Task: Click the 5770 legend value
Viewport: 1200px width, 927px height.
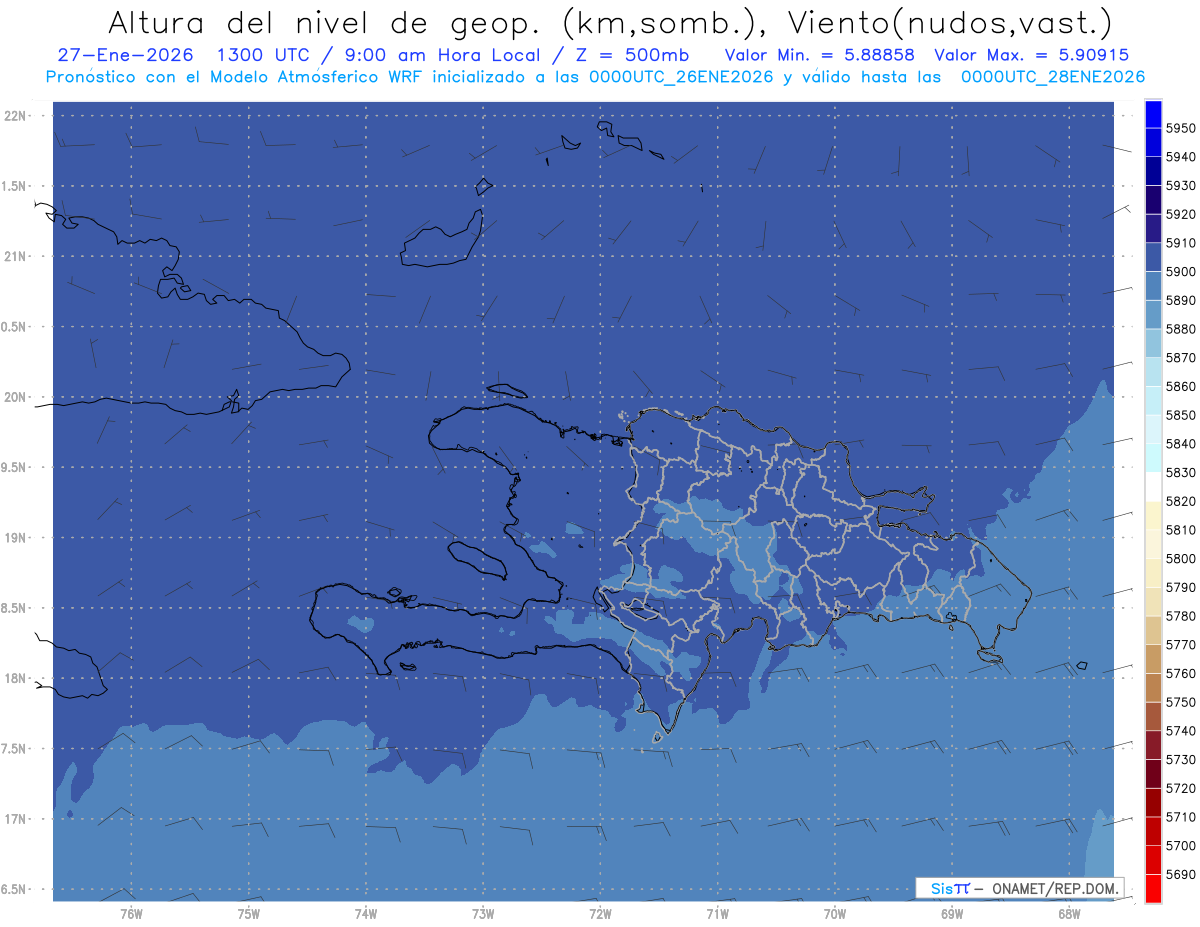Action: point(1180,645)
